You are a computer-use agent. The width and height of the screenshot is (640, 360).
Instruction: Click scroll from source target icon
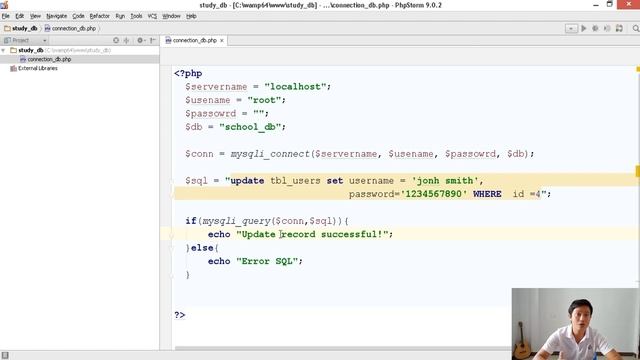[116, 40]
